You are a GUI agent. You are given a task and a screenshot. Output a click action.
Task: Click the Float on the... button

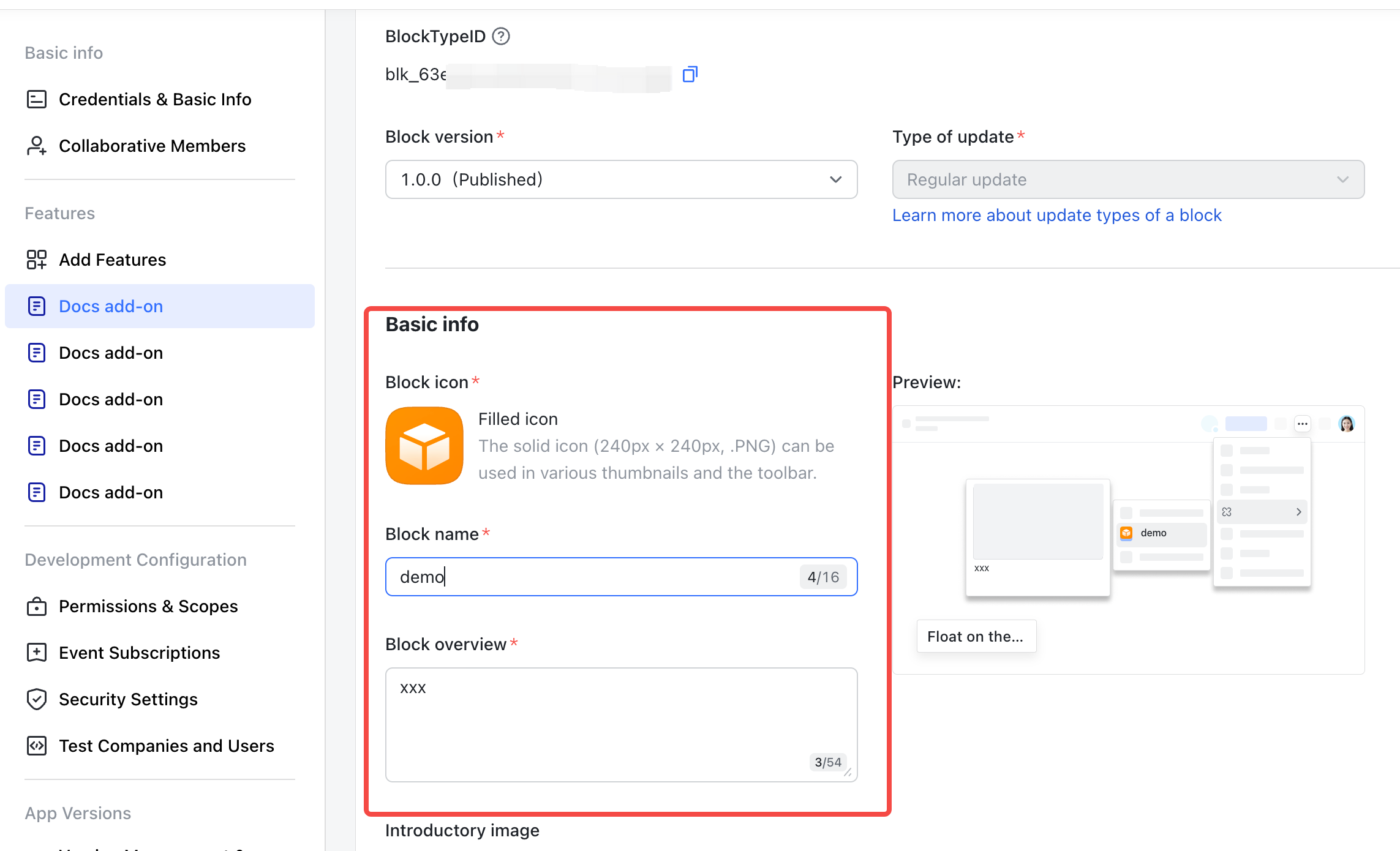pyautogui.click(x=976, y=636)
